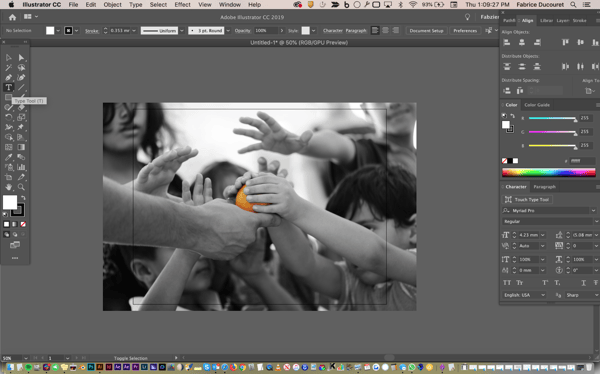Select the Line Segment tool
This screenshot has height=374, width=600.
tap(21, 87)
